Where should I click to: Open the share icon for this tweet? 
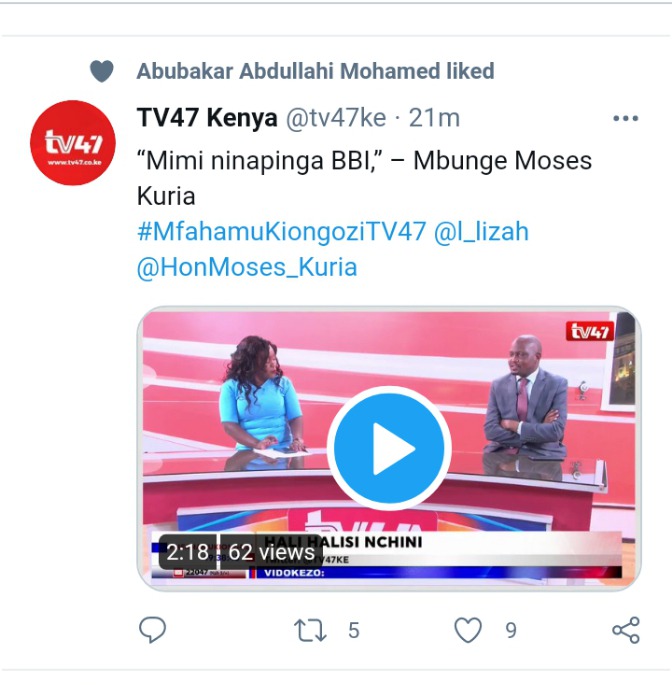pyautogui.click(x=626, y=630)
